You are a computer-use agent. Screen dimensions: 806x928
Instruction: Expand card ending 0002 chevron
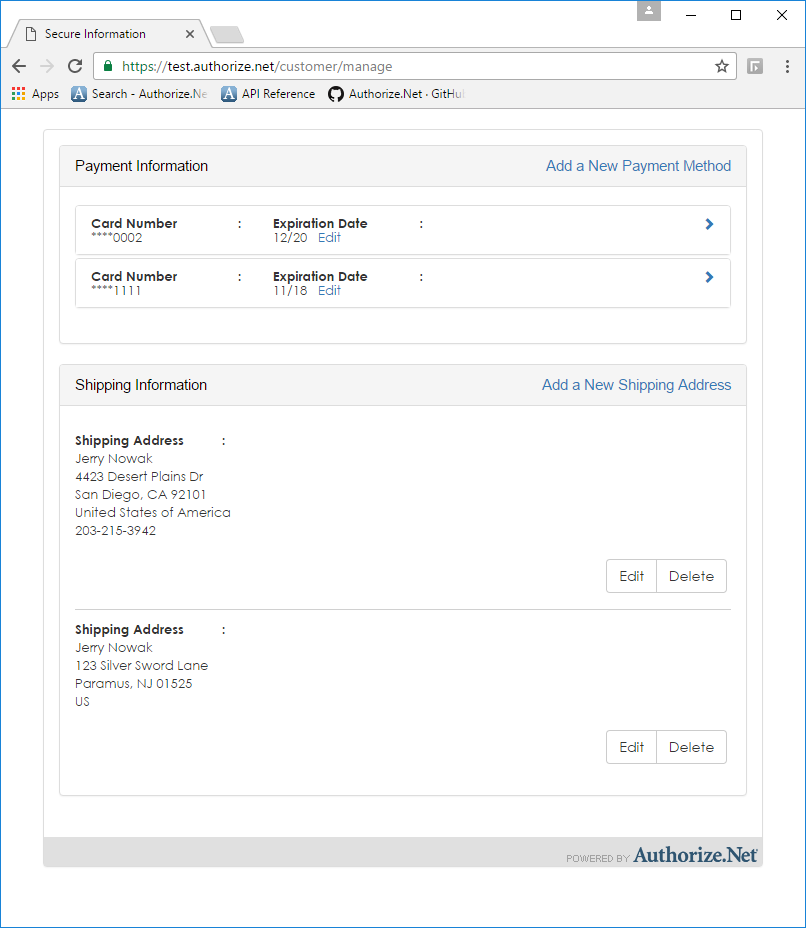(x=709, y=224)
